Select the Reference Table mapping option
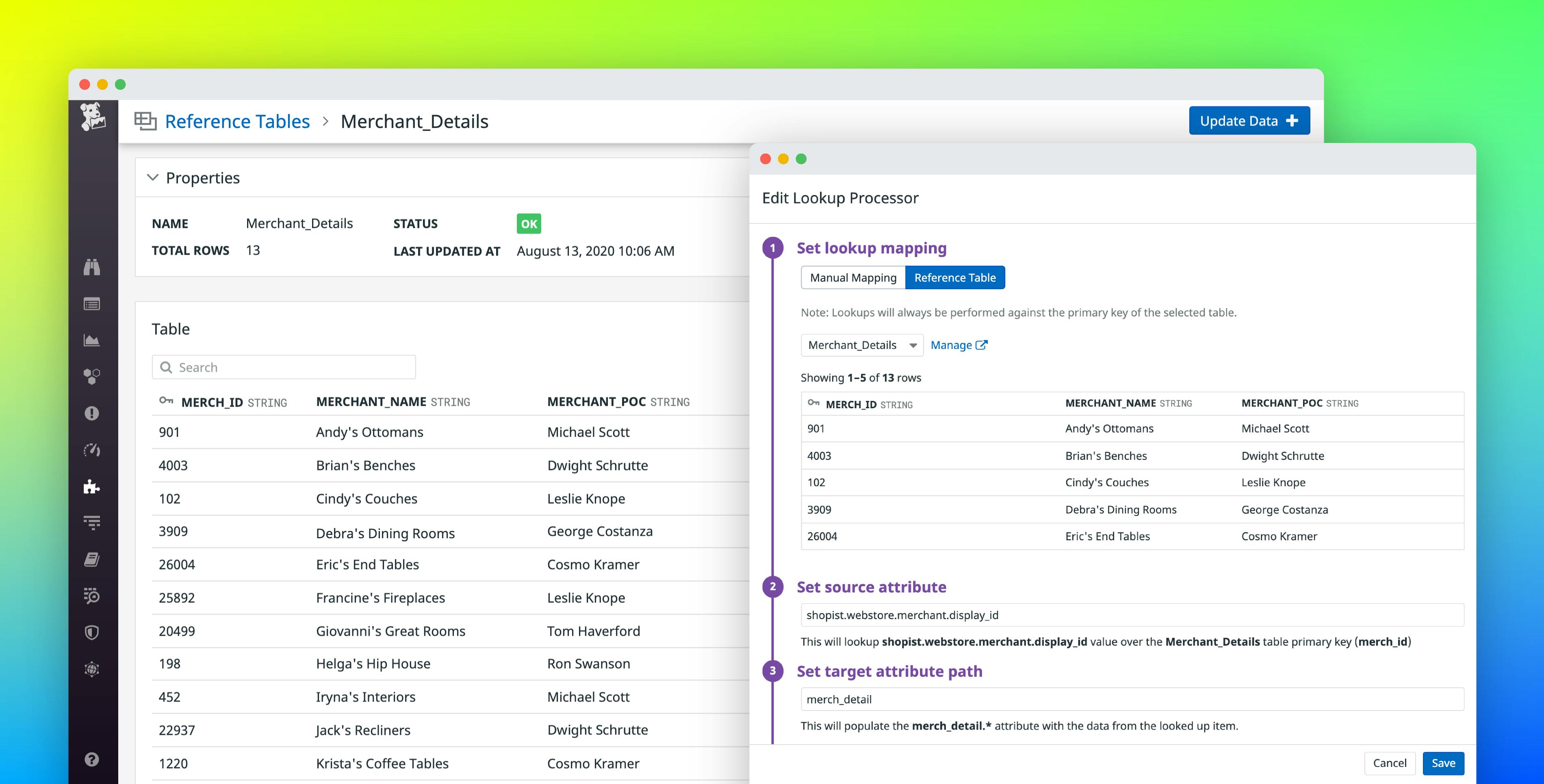 pyautogui.click(x=955, y=277)
